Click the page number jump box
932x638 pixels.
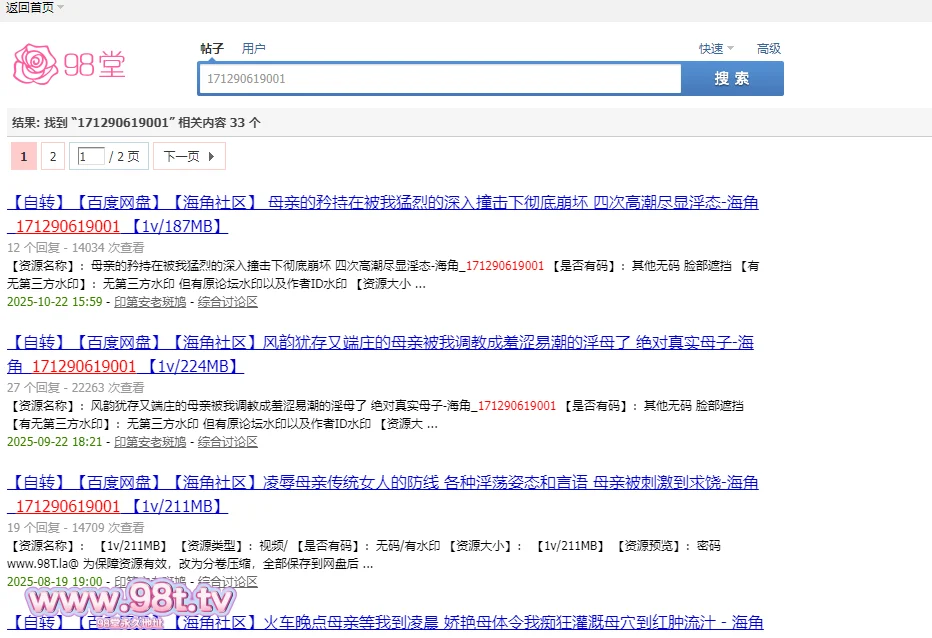(x=91, y=157)
